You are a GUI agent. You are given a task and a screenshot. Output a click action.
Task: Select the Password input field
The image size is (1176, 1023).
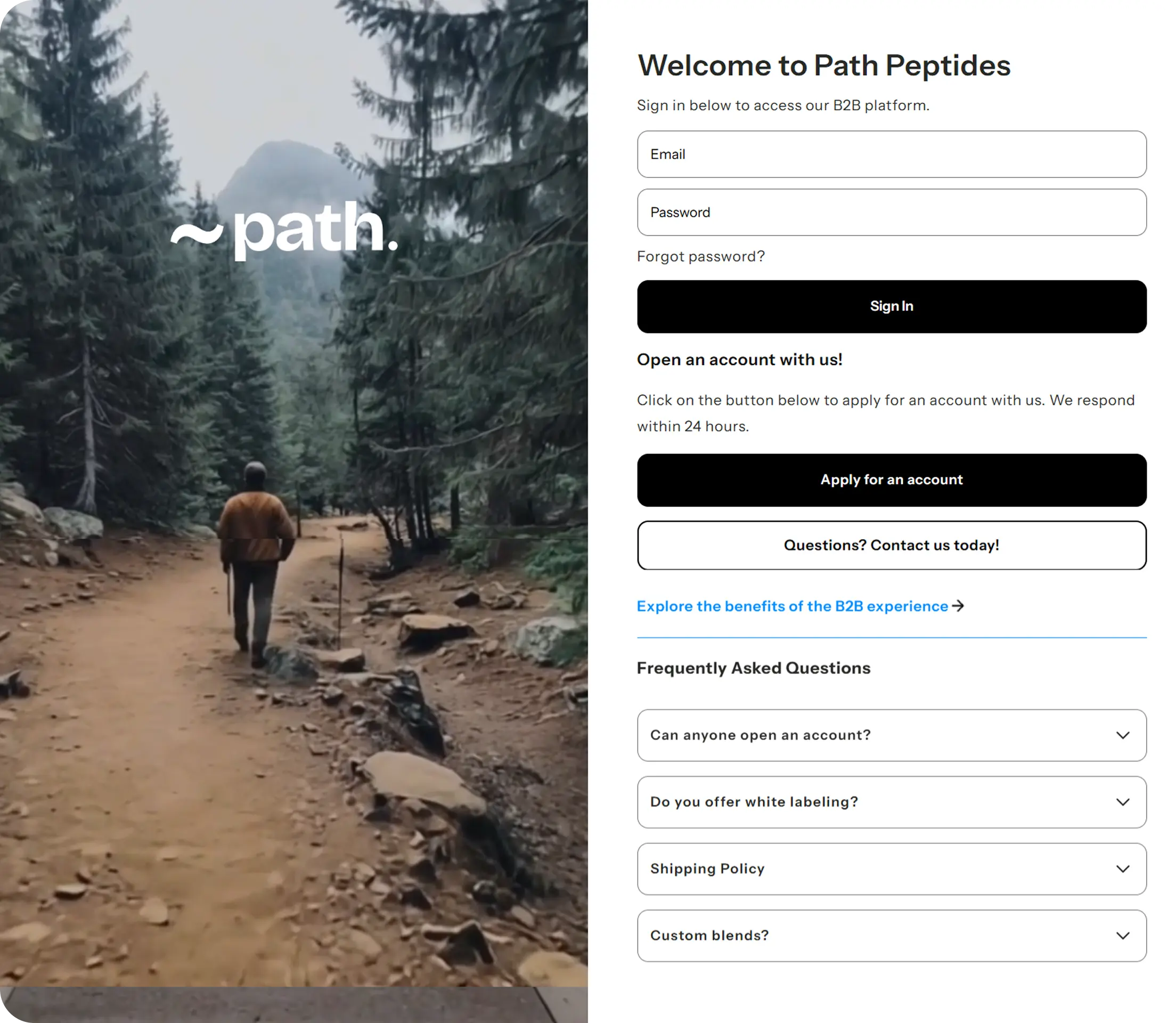[x=891, y=213]
